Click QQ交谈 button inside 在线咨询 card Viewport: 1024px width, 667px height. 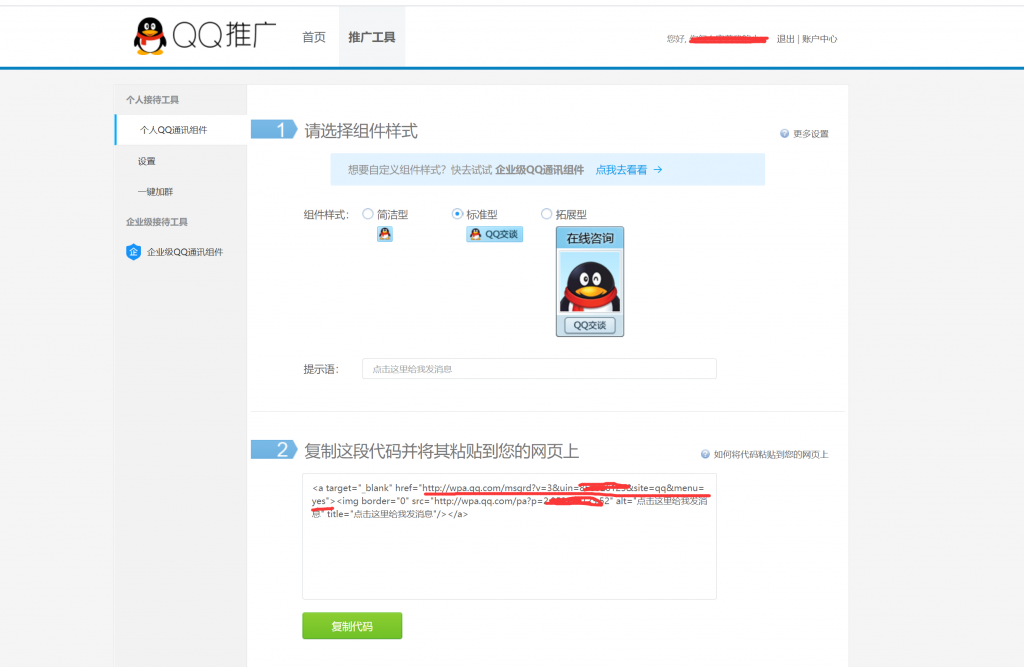[x=590, y=325]
